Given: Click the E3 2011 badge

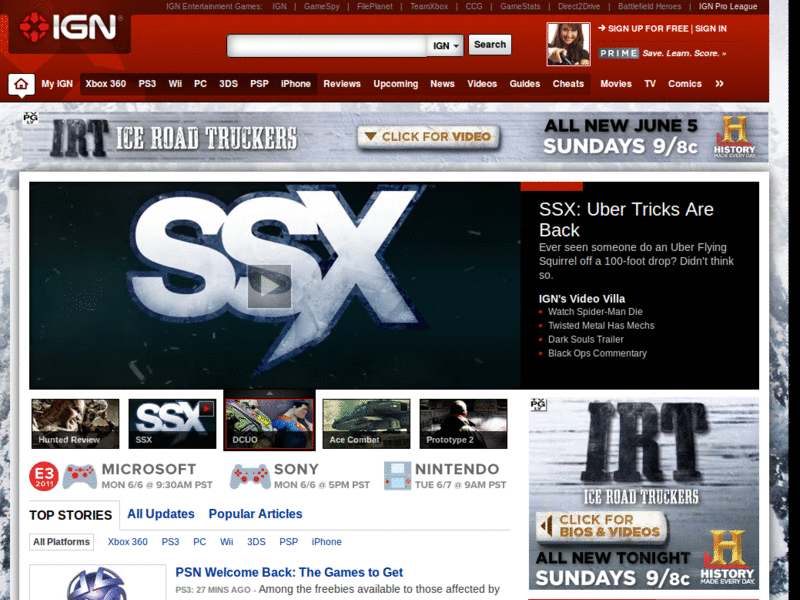Looking at the screenshot, I should click(x=44, y=476).
